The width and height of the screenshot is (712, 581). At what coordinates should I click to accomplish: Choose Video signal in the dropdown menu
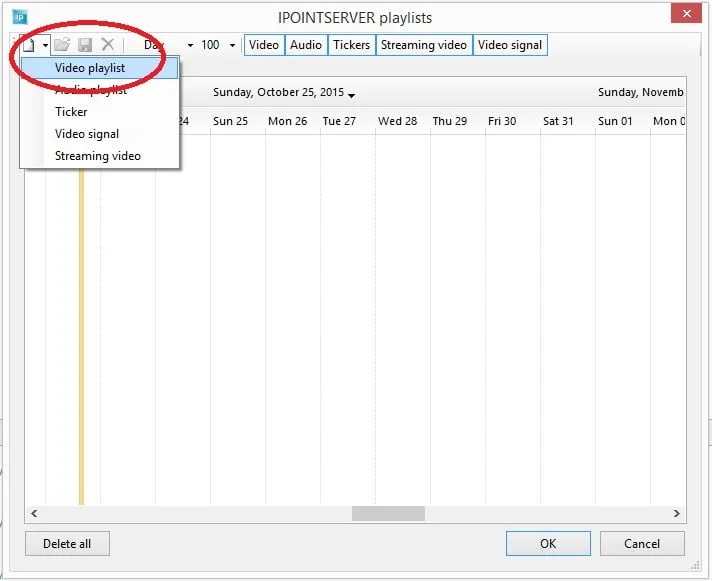tap(99, 134)
